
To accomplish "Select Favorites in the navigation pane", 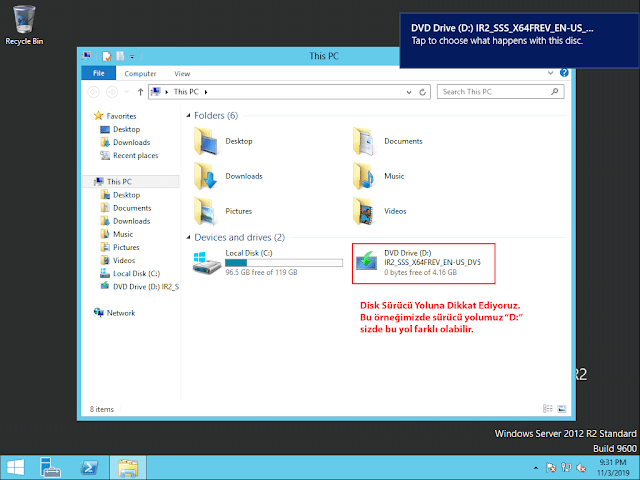I will [x=115, y=116].
